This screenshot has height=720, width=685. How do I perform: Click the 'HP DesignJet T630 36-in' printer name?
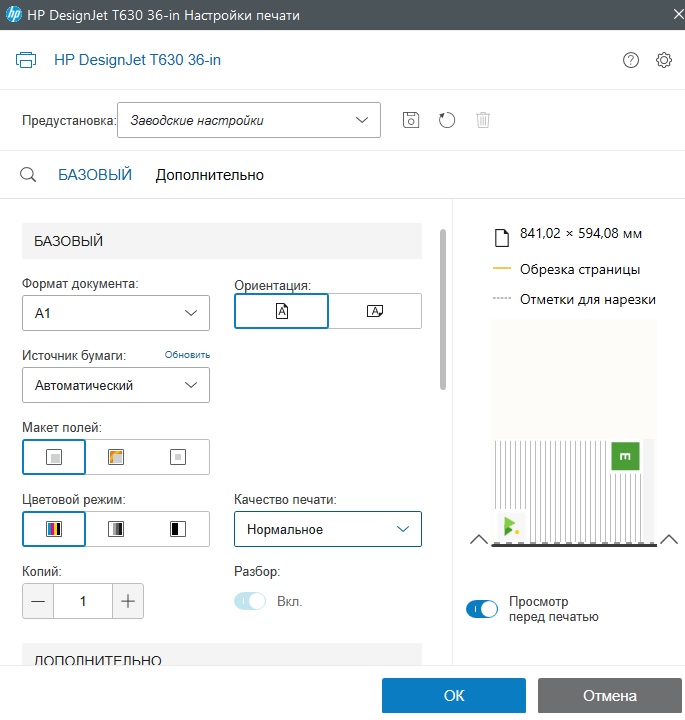coord(137,60)
